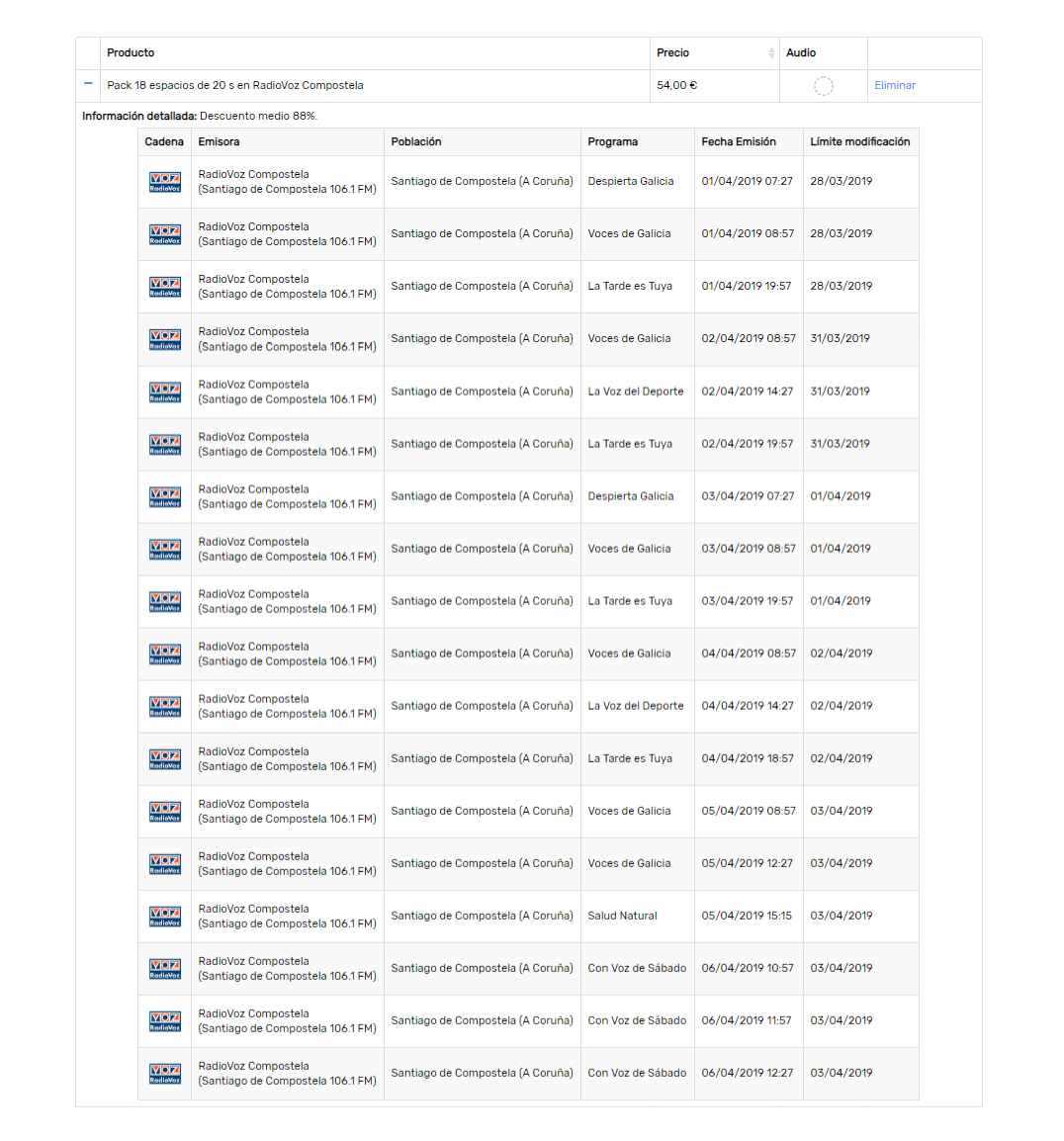Click the Eliminar link for the pack
This screenshot has width=1064, height=1141.
(x=895, y=85)
